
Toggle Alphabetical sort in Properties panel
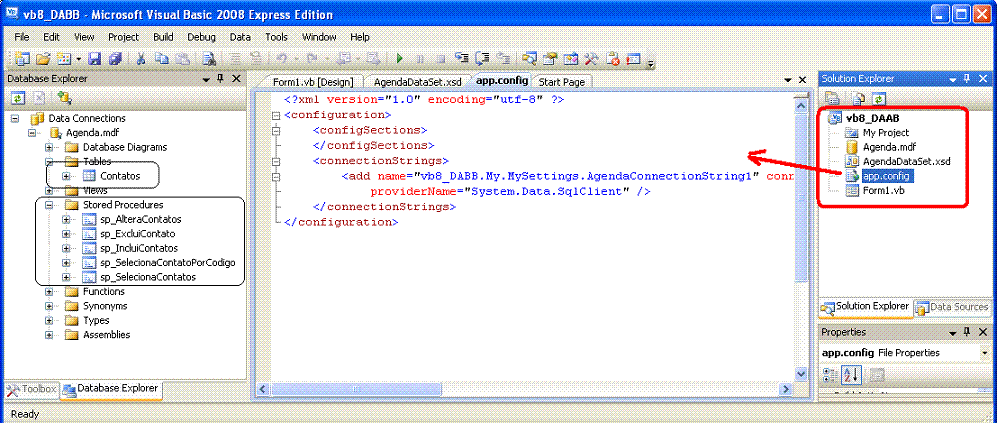(x=851, y=374)
